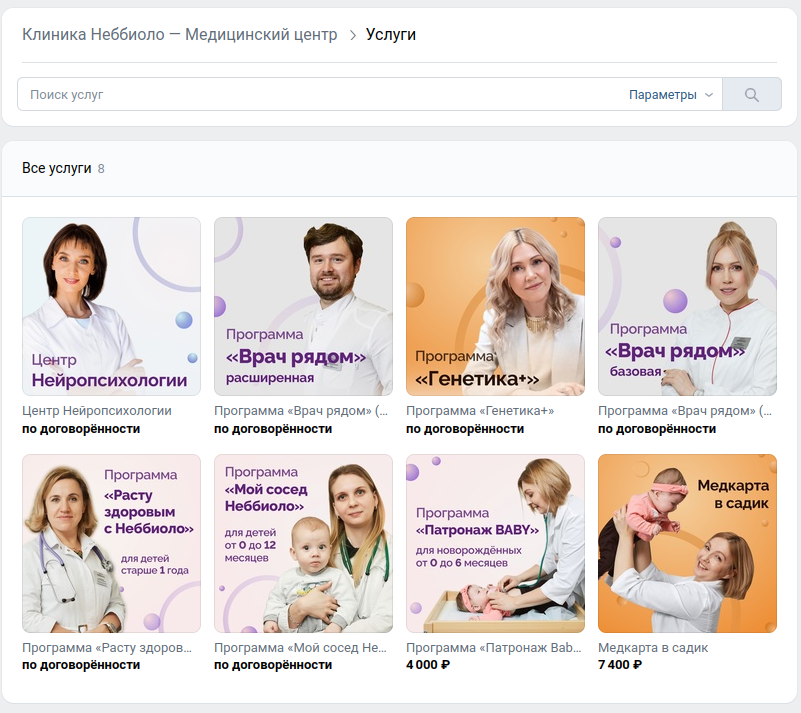Open the «Врач рядом» базовая thumbnail
Screen dimensions: 801x713
[x=688, y=306]
